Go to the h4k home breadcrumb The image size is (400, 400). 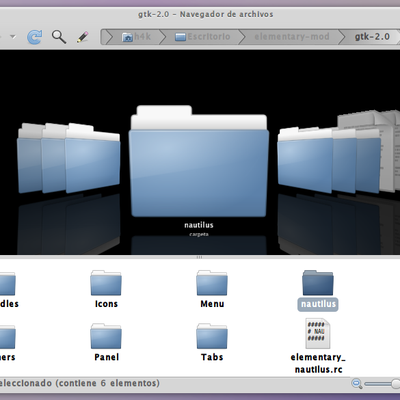tap(136, 37)
